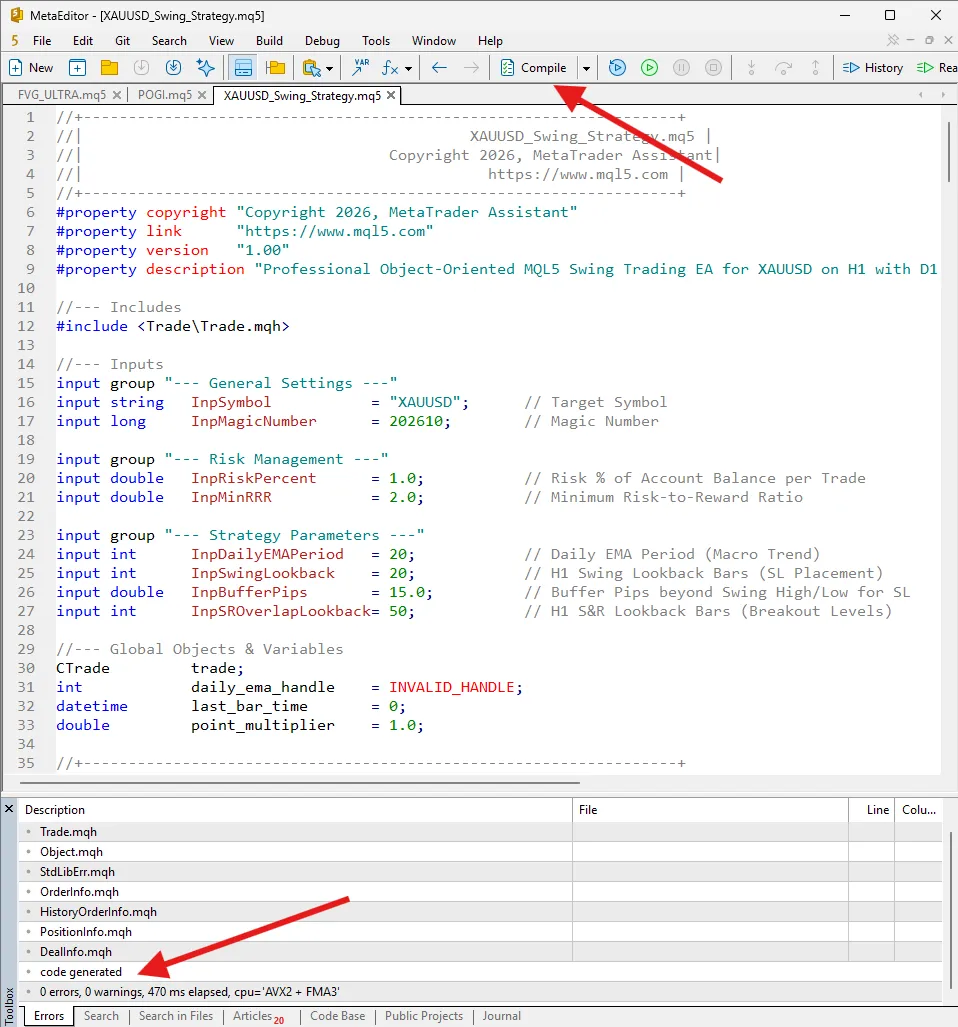
Task: Open a file with the yellow folder icon
Action: click(109, 67)
